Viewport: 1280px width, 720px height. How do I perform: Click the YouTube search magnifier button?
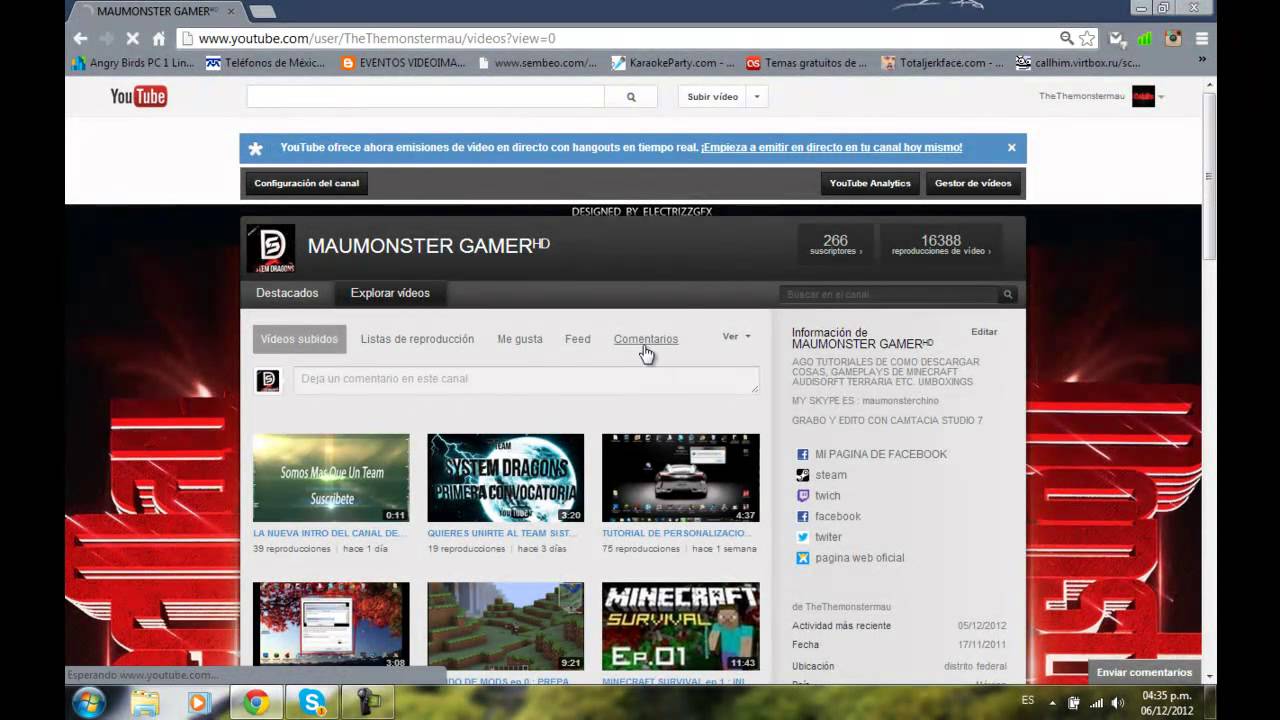point(631,97)
